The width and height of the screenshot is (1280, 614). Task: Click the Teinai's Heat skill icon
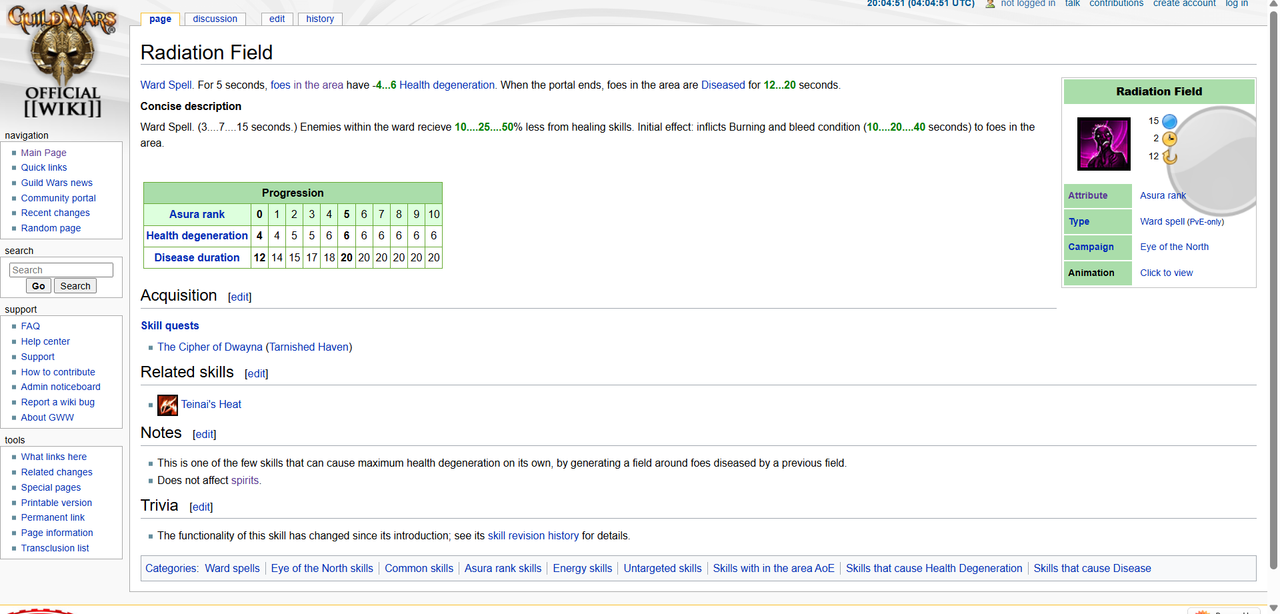click(x=168, y=405)
